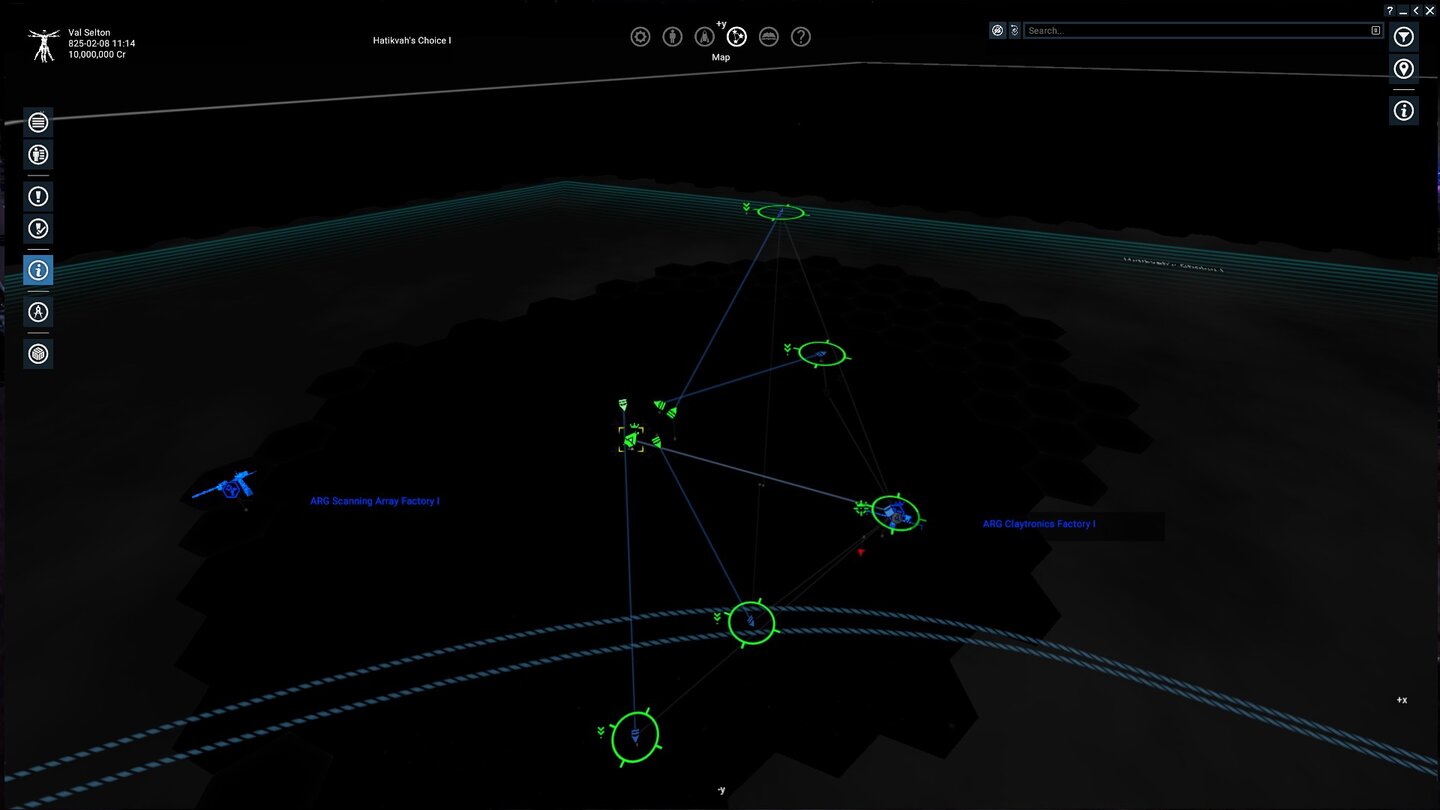The height and width of the screenshot is (810, 1440).
Task: Open the Property Owned panel
Action: coord(38,154)
